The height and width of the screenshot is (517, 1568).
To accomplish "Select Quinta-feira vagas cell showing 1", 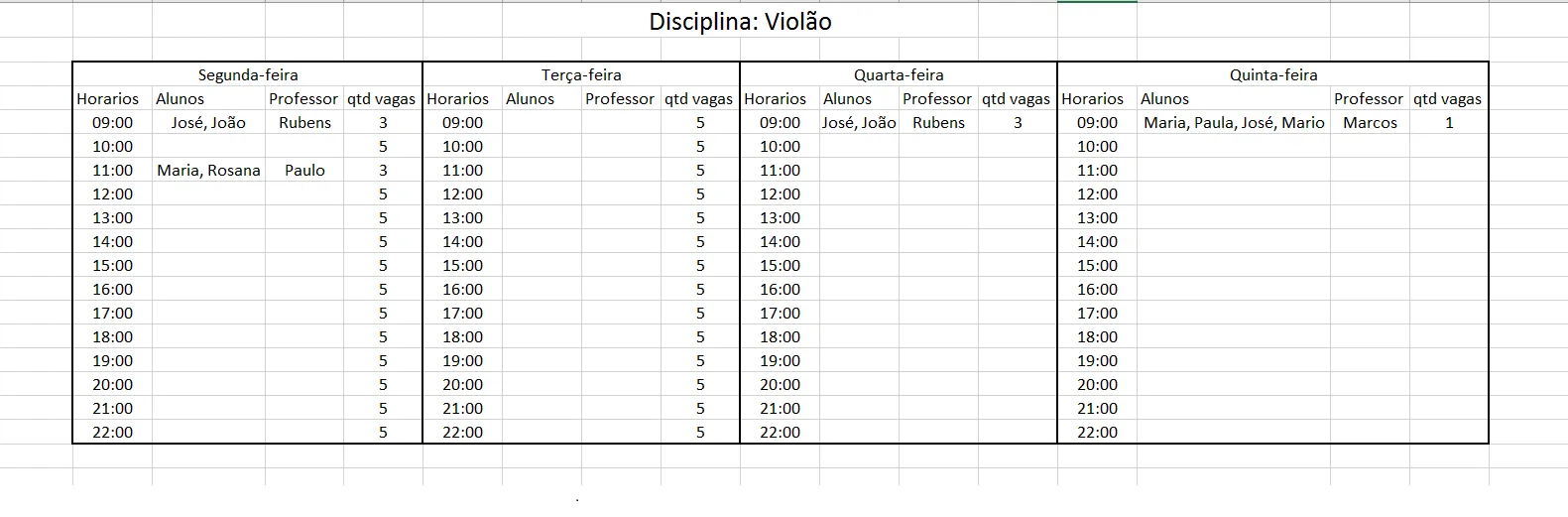I will click(x=1449, y=122).
